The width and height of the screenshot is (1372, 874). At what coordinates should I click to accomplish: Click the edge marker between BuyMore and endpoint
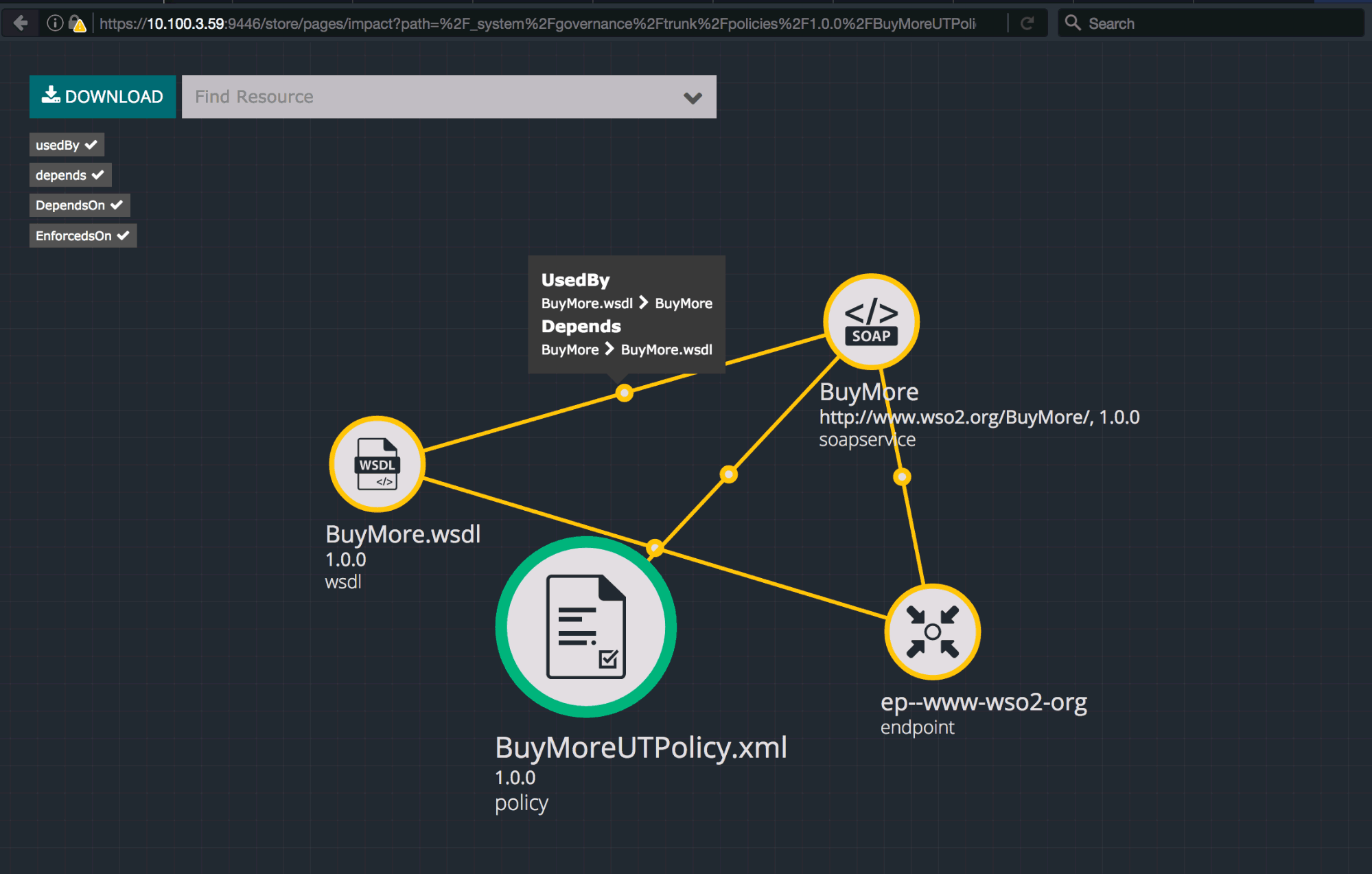[x=902, y=476]
